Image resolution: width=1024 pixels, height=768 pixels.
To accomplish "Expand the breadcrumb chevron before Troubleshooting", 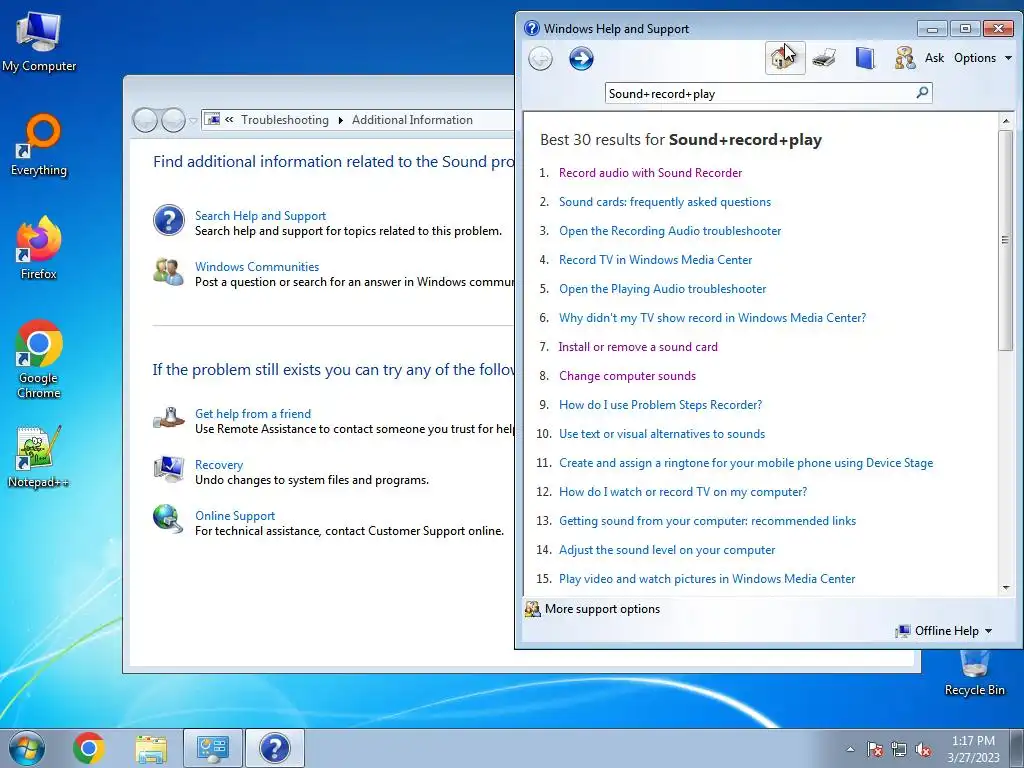I will coord(229,120).
